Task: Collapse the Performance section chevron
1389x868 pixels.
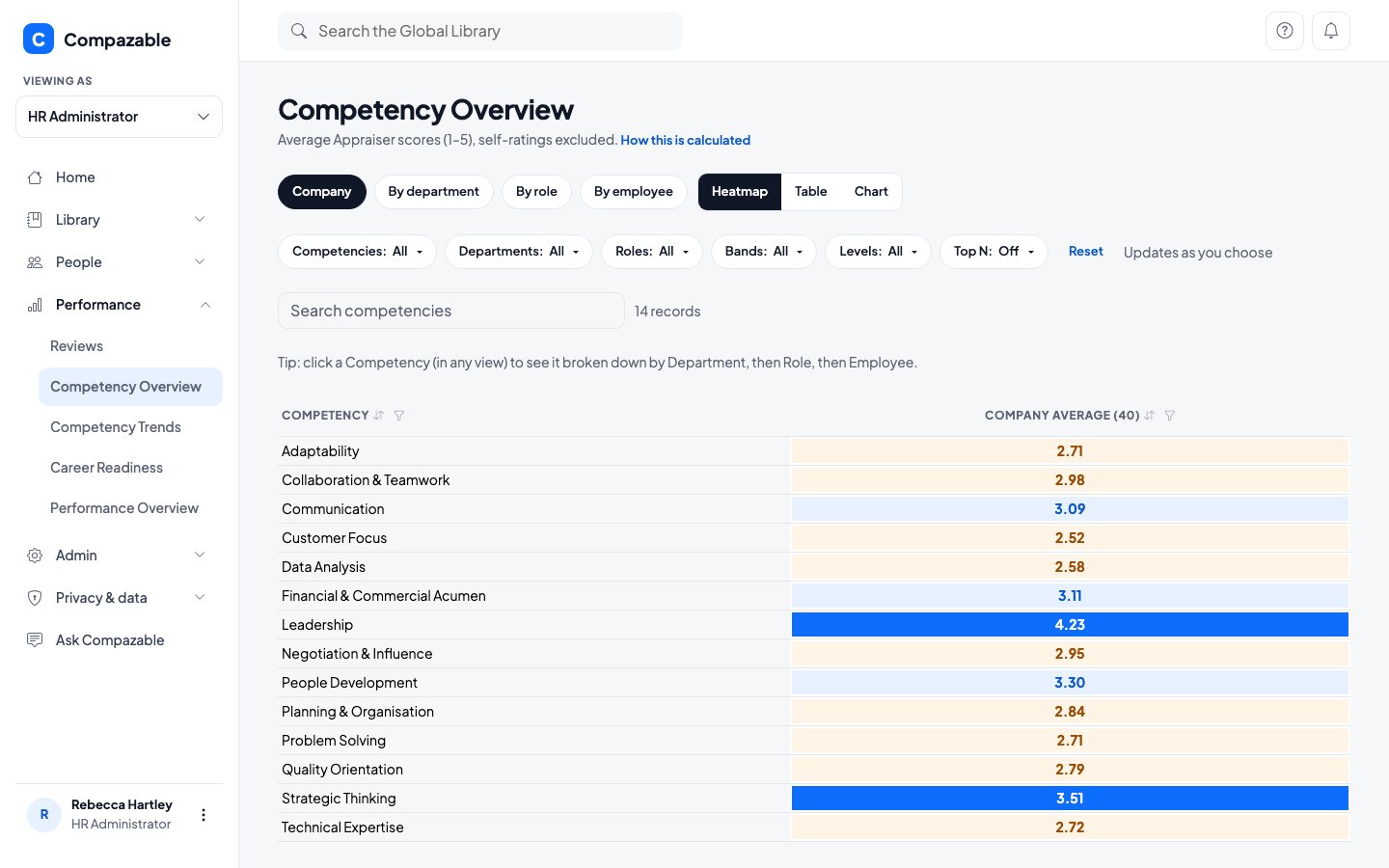Action: [205, 305]
